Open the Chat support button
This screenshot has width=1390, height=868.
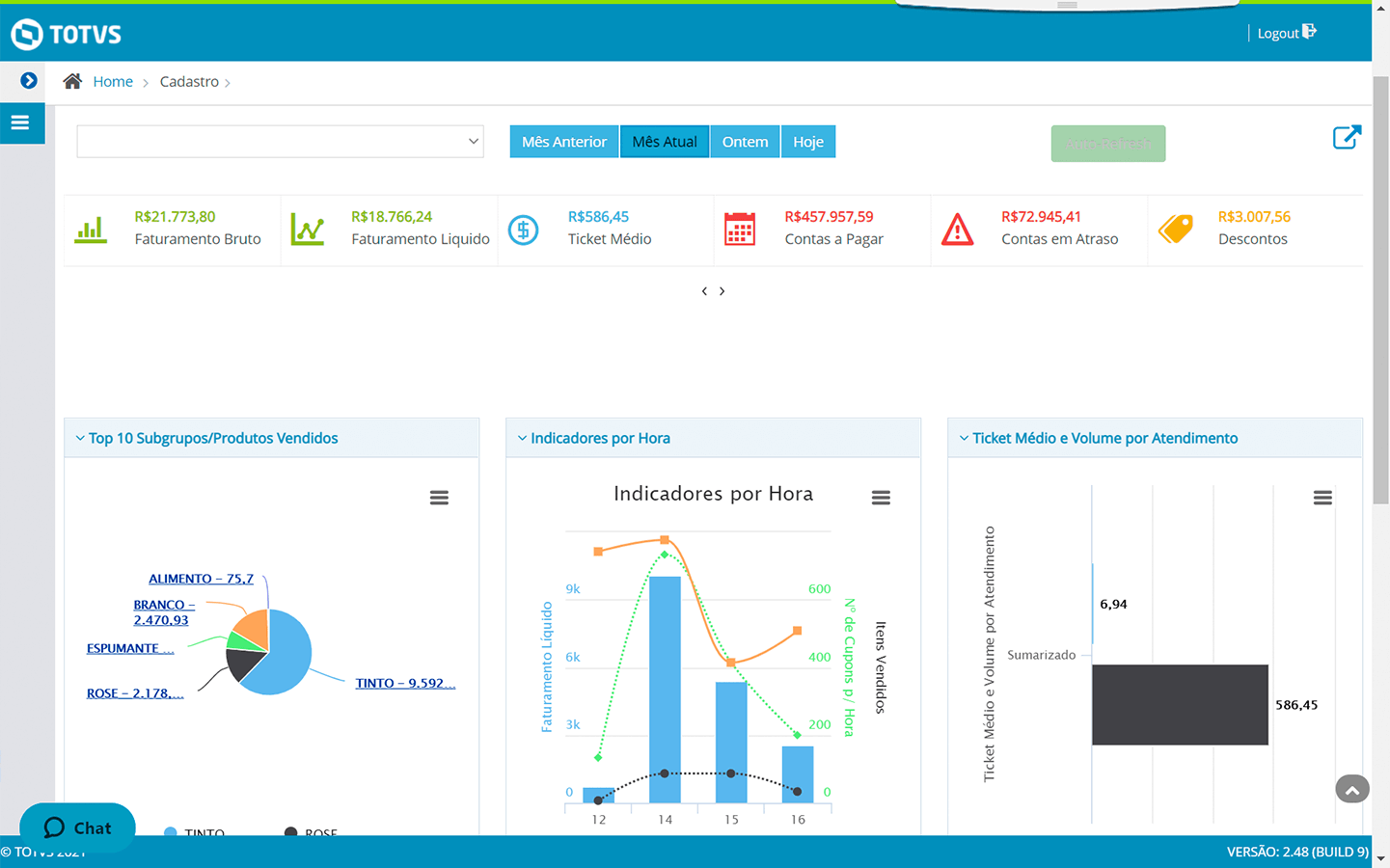77,827
